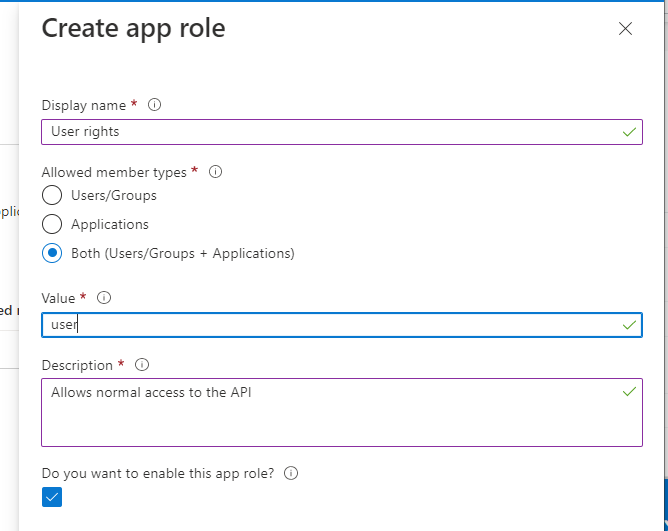Click green checkmark in Description box
This screenshot has width=668, height=531.
[x=629, y=392]
